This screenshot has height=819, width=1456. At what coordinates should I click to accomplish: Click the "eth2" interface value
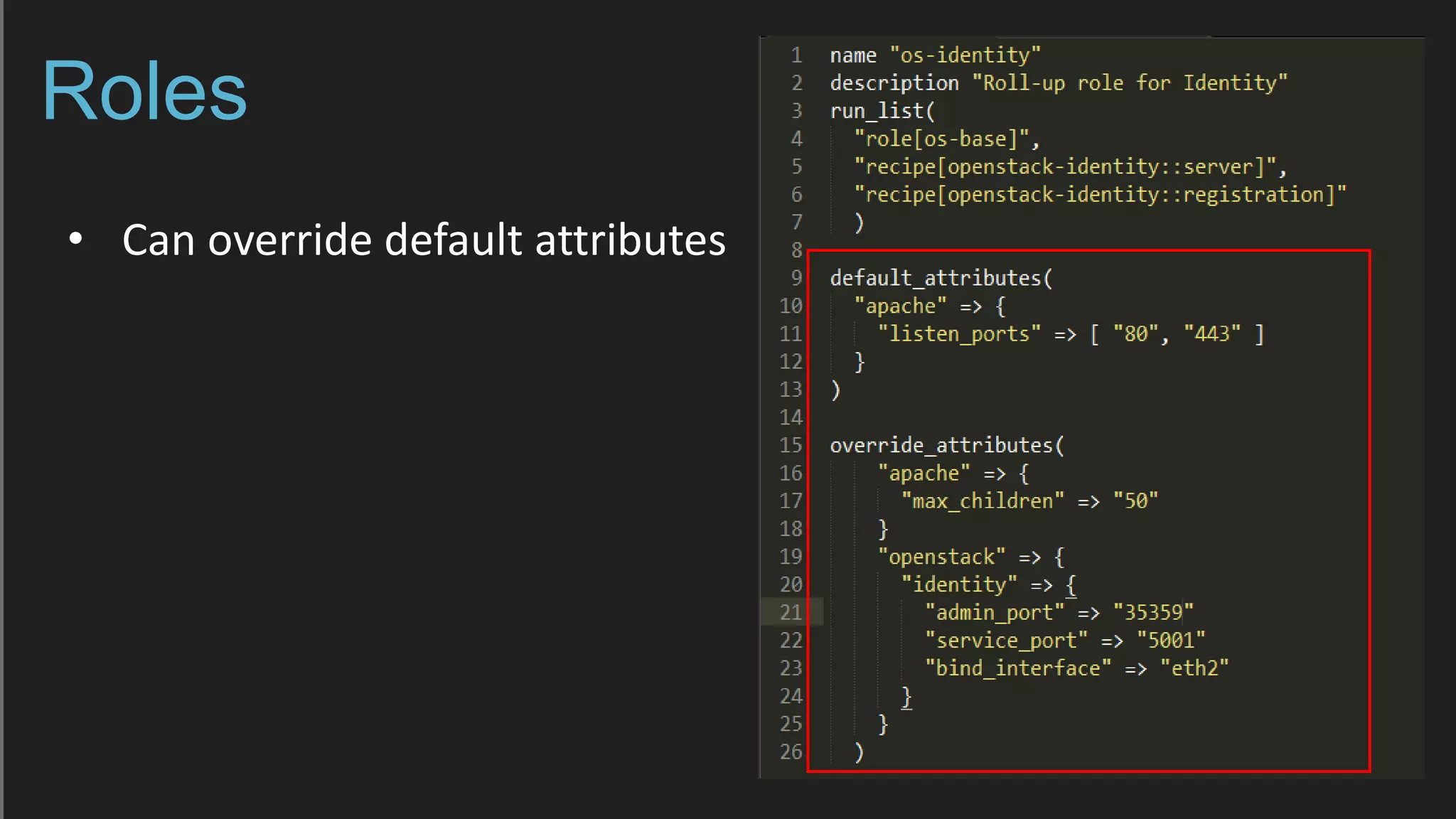[1195, 668]
